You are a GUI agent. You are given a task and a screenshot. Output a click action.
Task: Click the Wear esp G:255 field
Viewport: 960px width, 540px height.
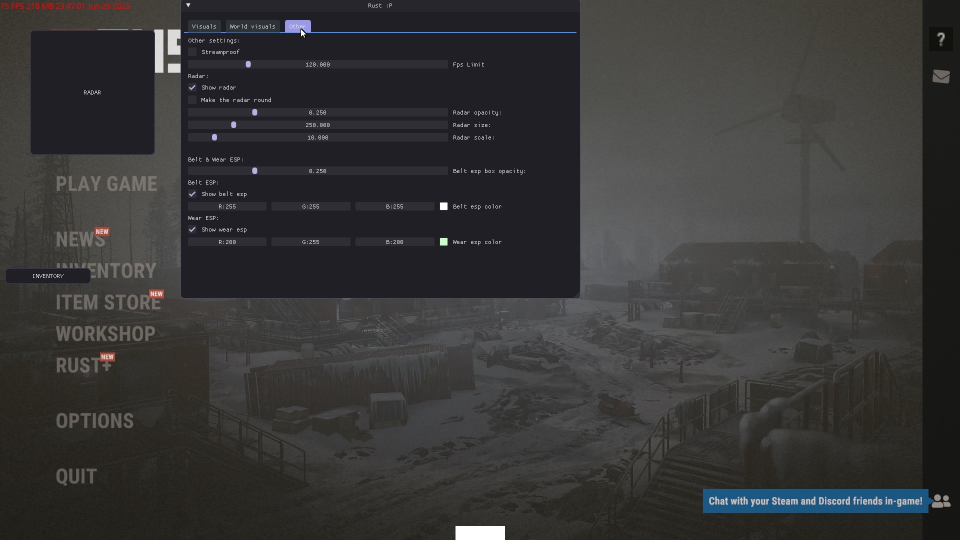[x=311, y=242]
